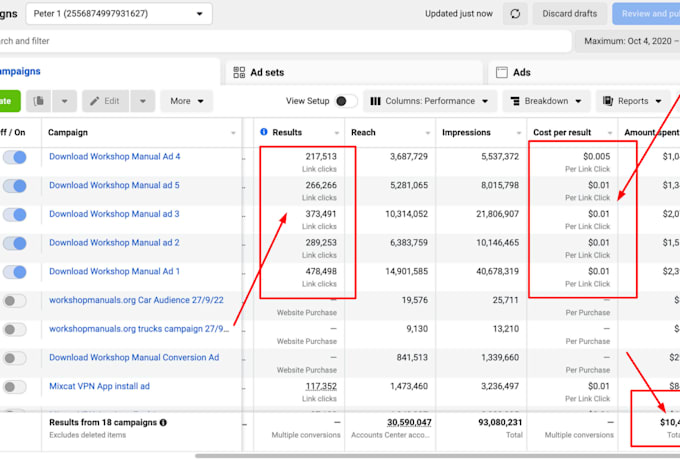
Task: Switch to the Ads tab
Action: tap(584, 72)
